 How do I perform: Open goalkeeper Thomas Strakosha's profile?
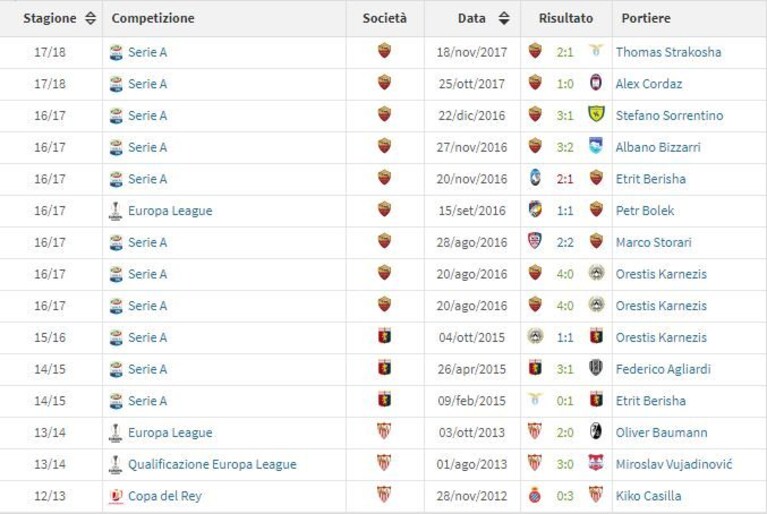(x=668, y=52)
